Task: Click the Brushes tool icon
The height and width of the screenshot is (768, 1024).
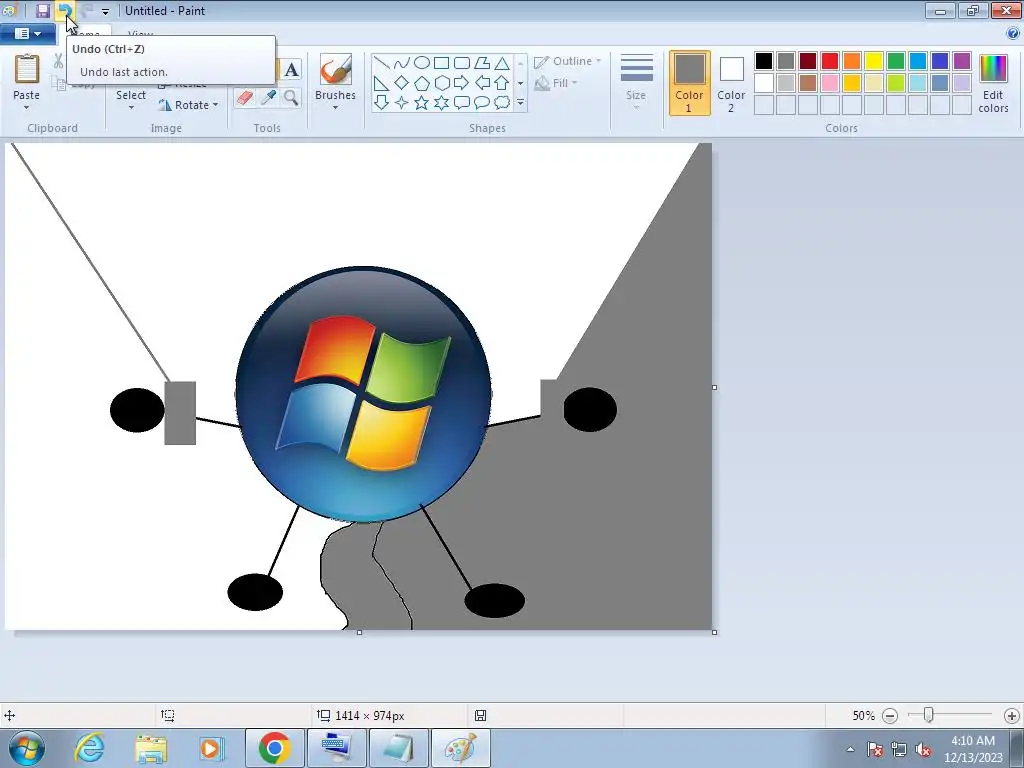Action: pos(335,69)
